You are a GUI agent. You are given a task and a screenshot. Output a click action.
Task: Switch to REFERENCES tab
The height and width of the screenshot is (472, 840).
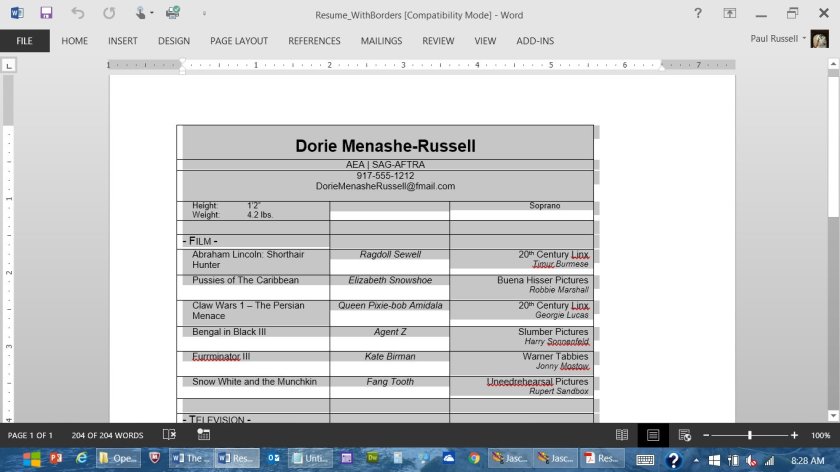[314, 41]
